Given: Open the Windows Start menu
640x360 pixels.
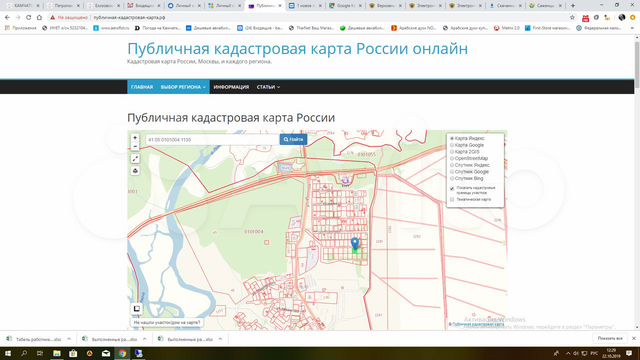Looking at the screenshot, I should tap(7, 353).
